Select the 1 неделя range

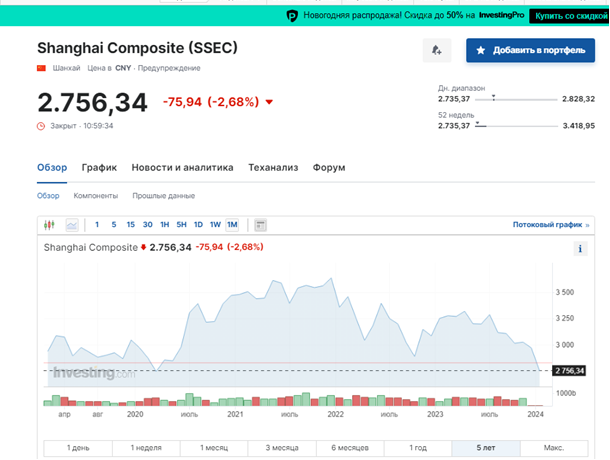[x=146, y=448]
